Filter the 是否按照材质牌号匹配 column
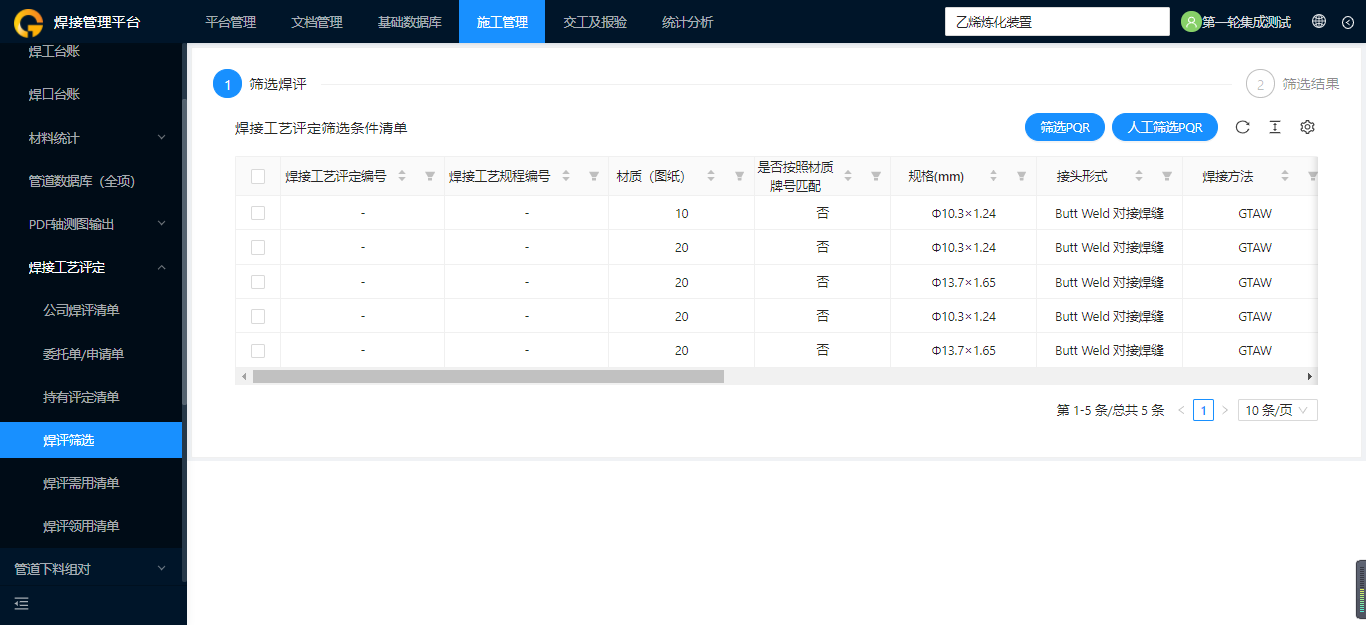The image size is (1366, 625). click(876, 176)
